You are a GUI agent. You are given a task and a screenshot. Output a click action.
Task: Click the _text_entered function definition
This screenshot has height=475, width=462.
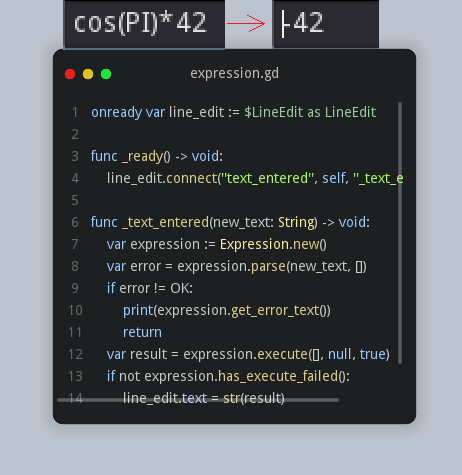[x=166, y=222]
